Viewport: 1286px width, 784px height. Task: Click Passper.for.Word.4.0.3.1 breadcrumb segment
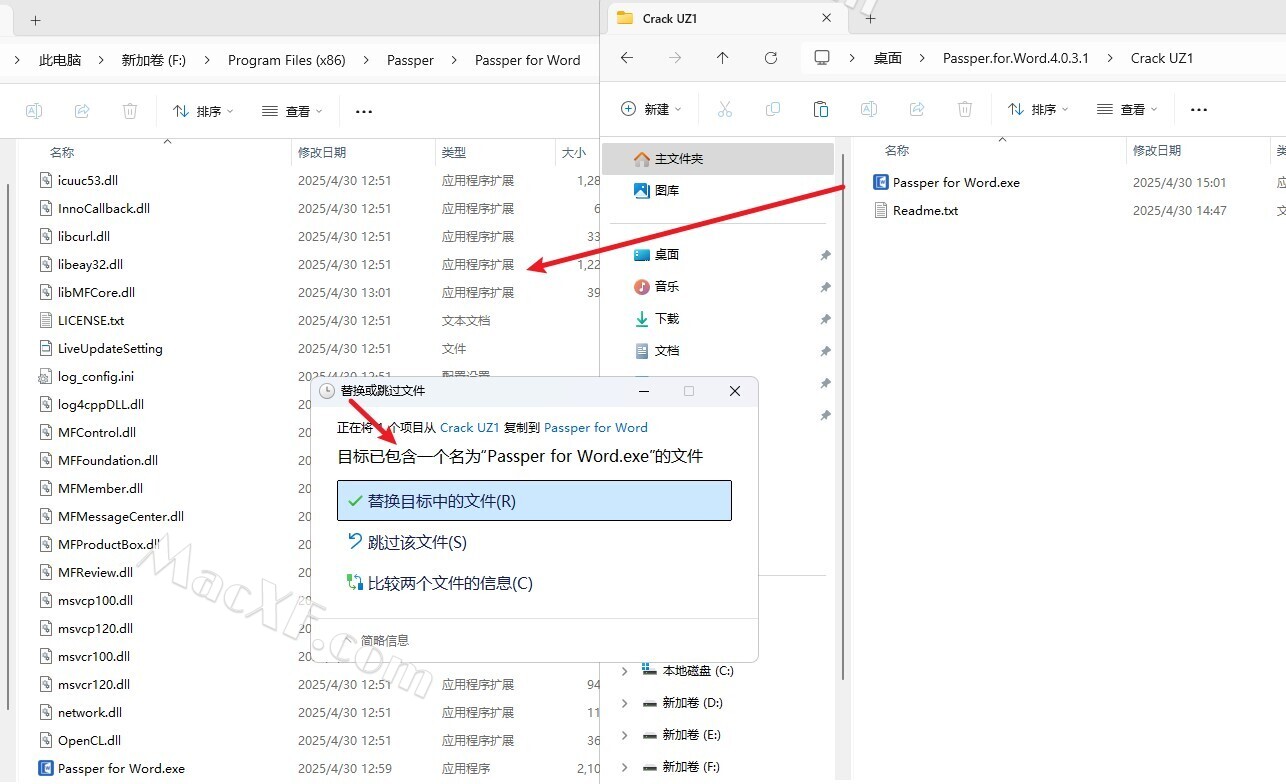[1016, 58]
